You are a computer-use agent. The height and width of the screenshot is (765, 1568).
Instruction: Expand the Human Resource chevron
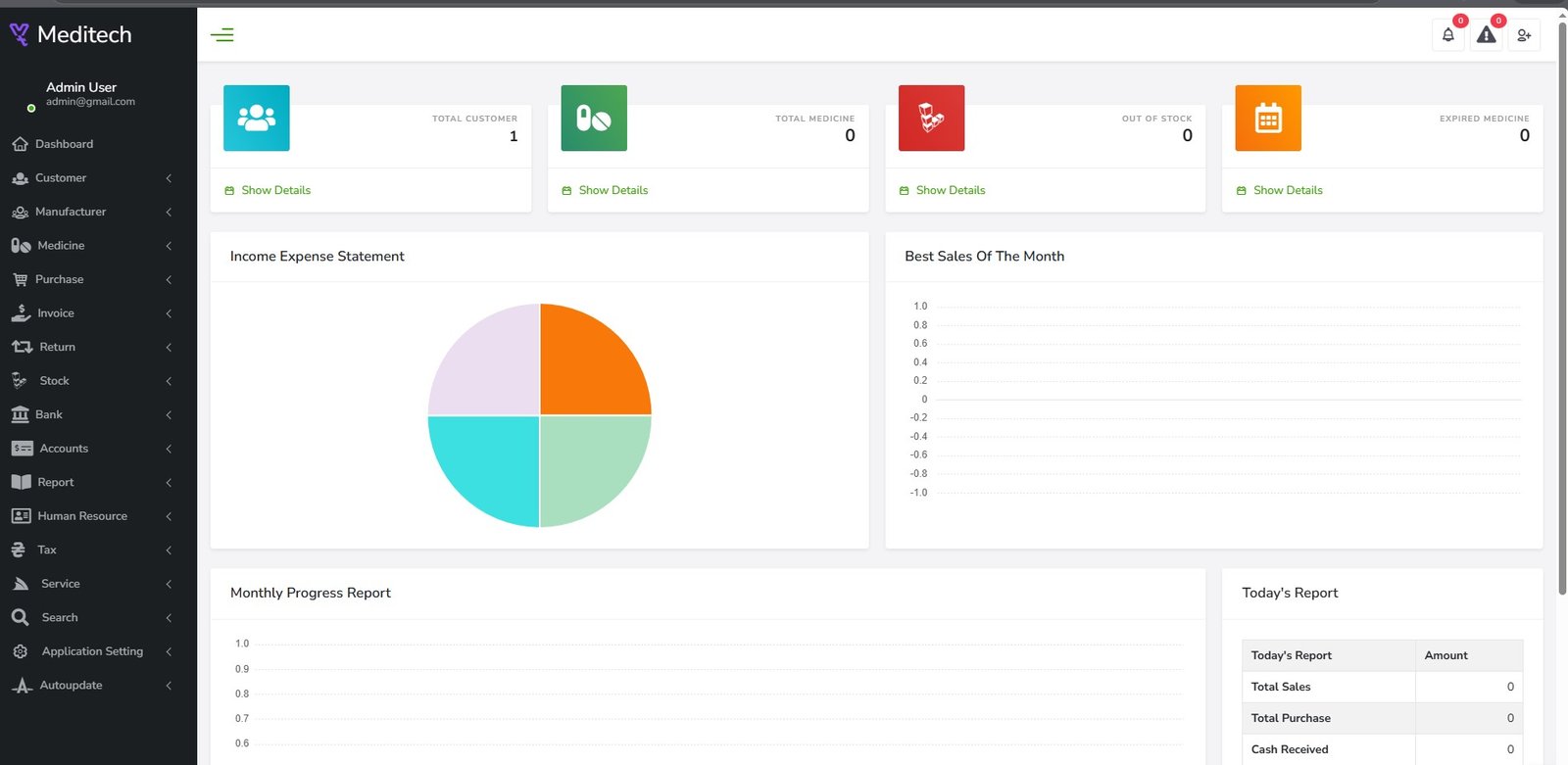click(x=169, y=516)
